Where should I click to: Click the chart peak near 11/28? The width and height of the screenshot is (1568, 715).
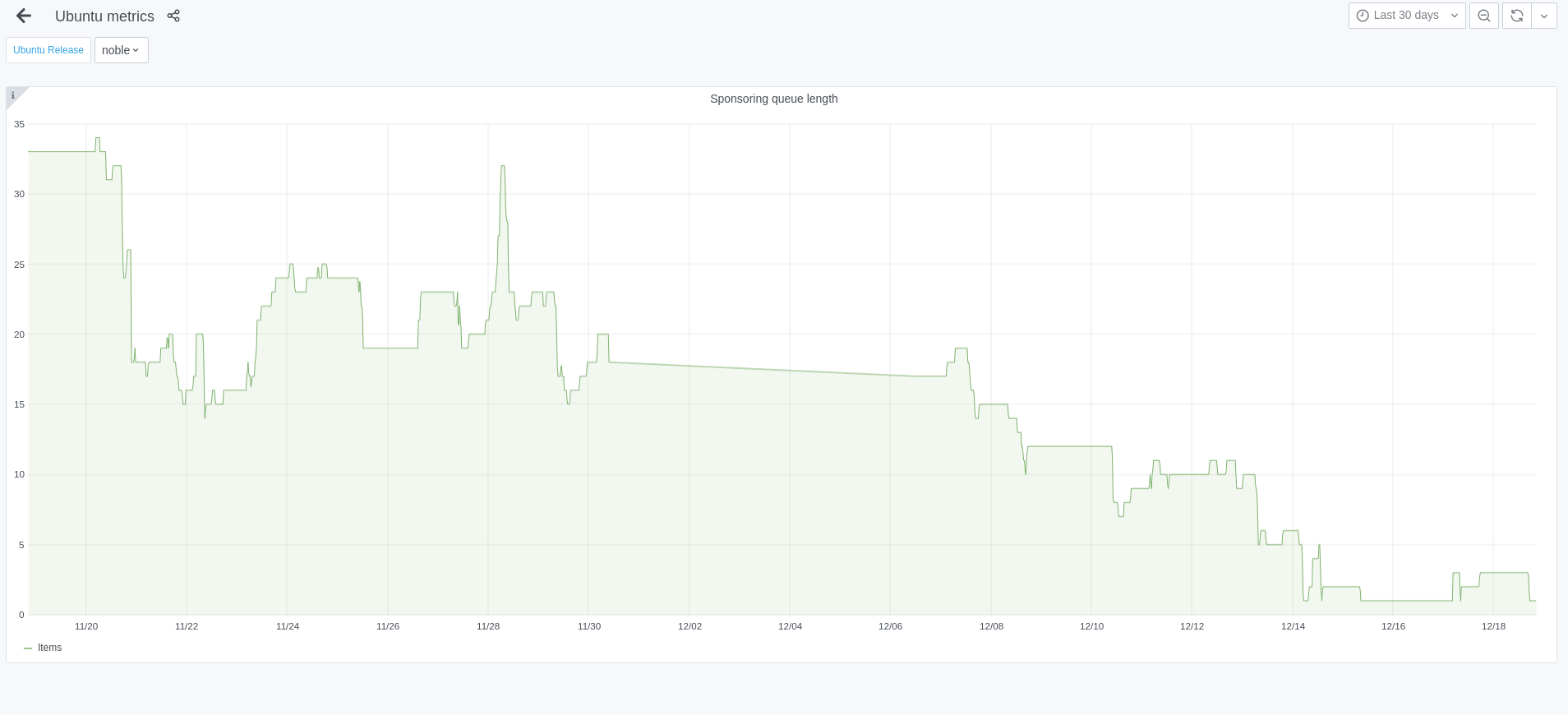(502, 167)
